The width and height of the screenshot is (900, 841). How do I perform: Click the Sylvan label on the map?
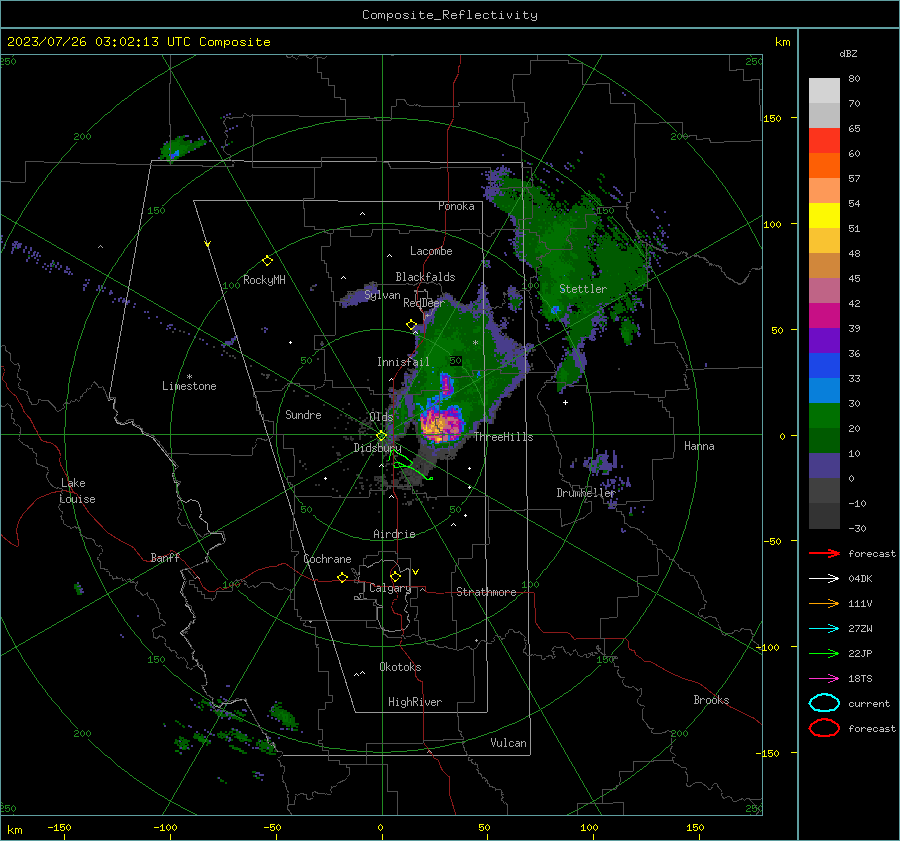pos(382,295)
